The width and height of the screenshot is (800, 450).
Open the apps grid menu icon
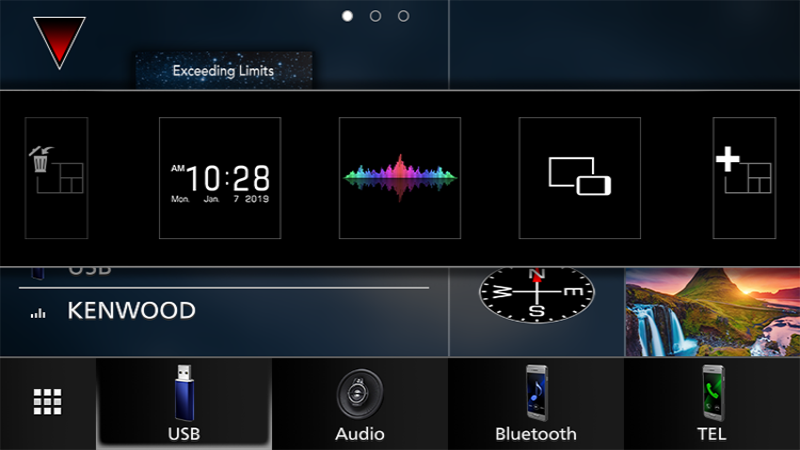48,402
